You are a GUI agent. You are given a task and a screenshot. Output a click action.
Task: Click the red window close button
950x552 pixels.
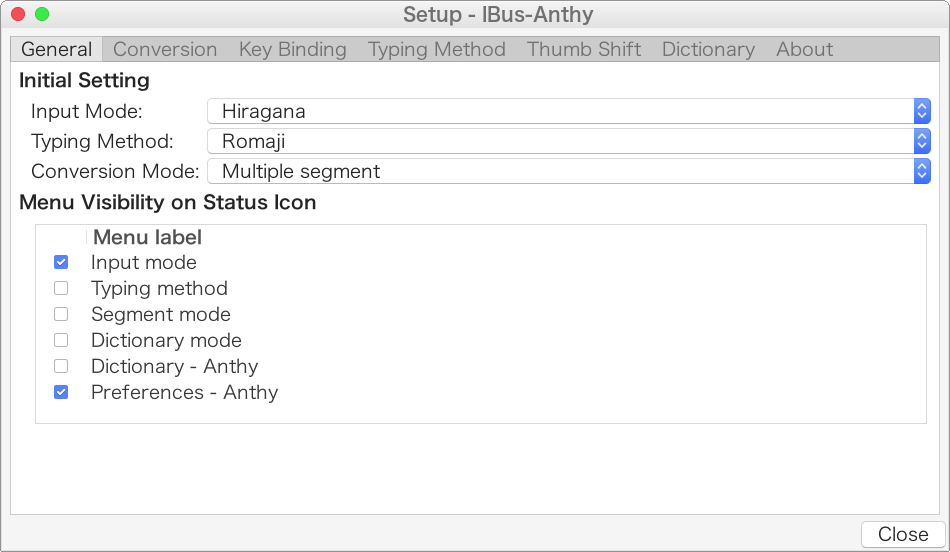point(18,15)
